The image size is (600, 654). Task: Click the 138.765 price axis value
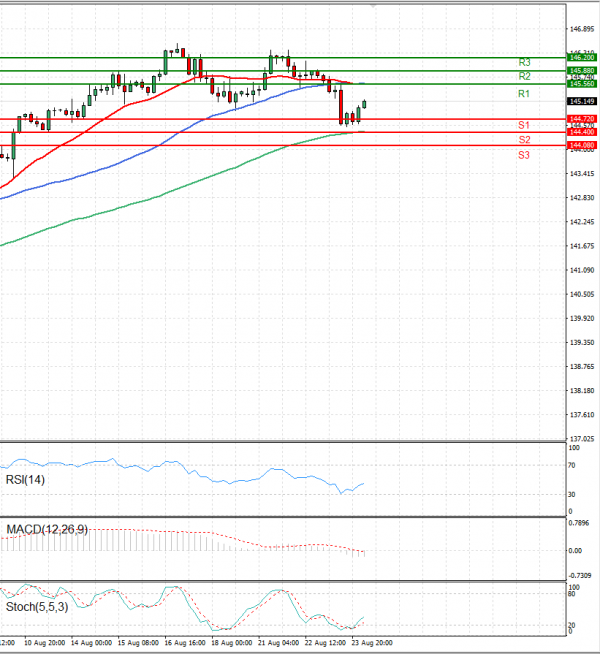point(582,367)
